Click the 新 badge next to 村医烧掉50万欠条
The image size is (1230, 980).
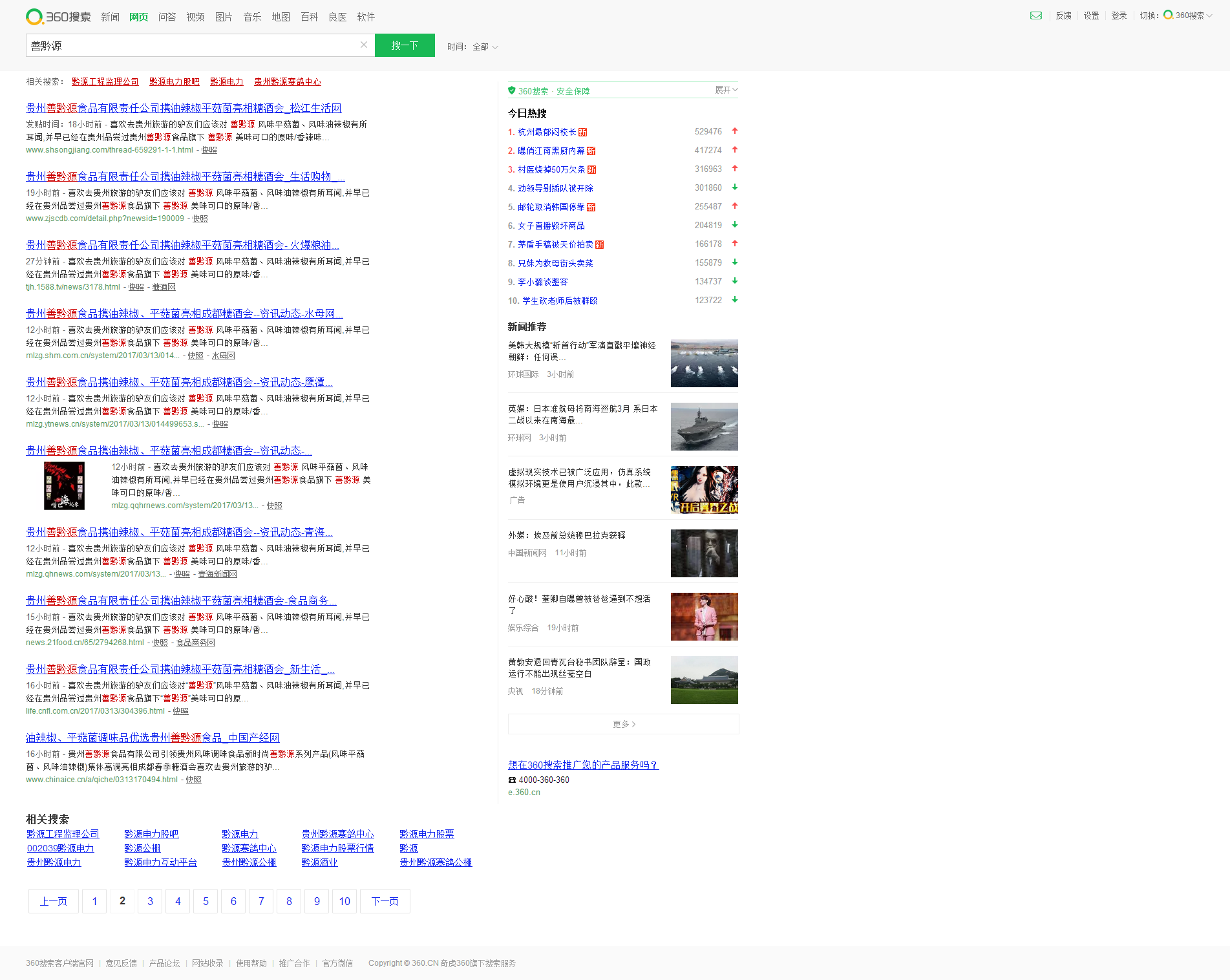click(x=592, y=169)
